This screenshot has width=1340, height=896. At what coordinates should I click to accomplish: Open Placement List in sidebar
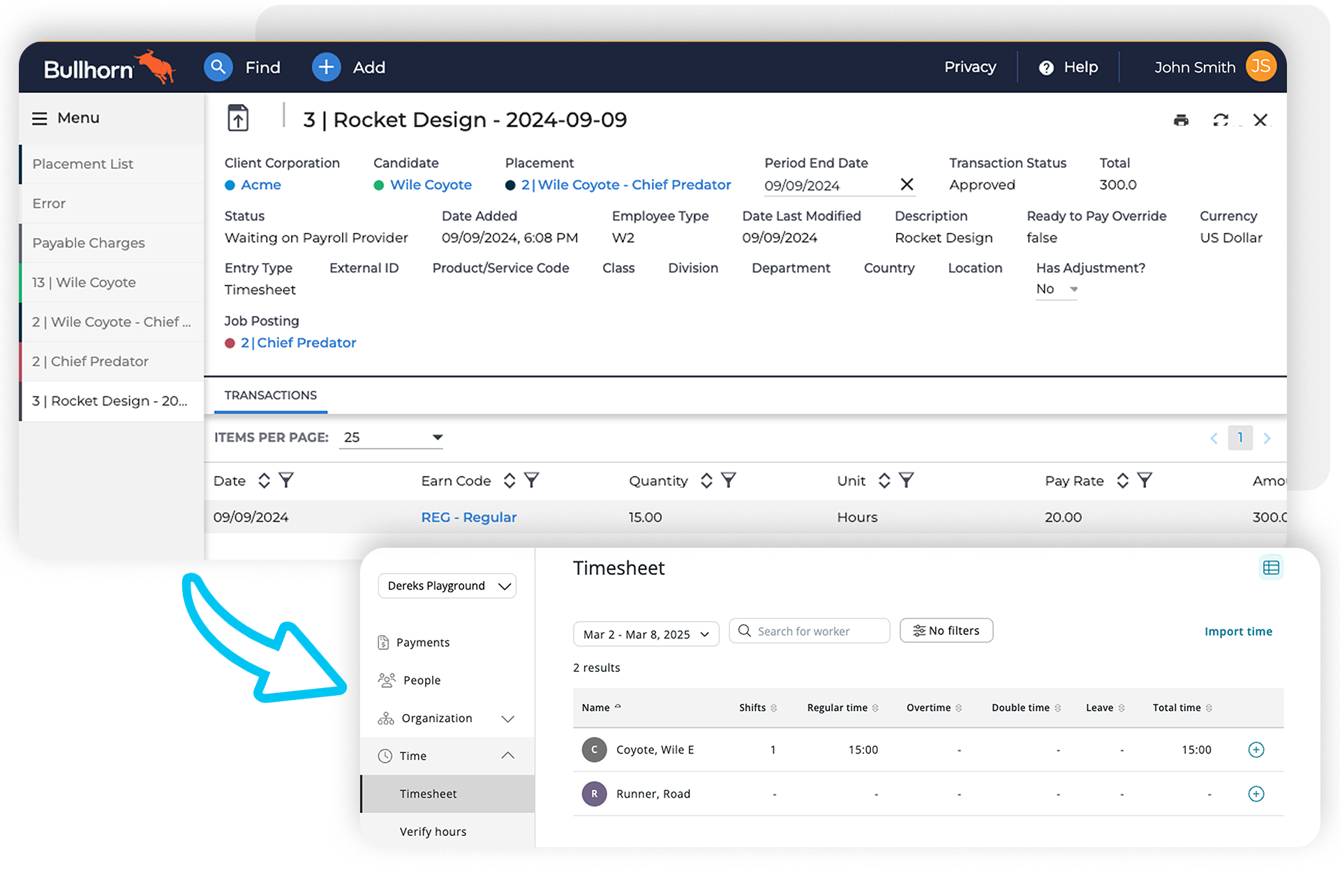[112, 164]
